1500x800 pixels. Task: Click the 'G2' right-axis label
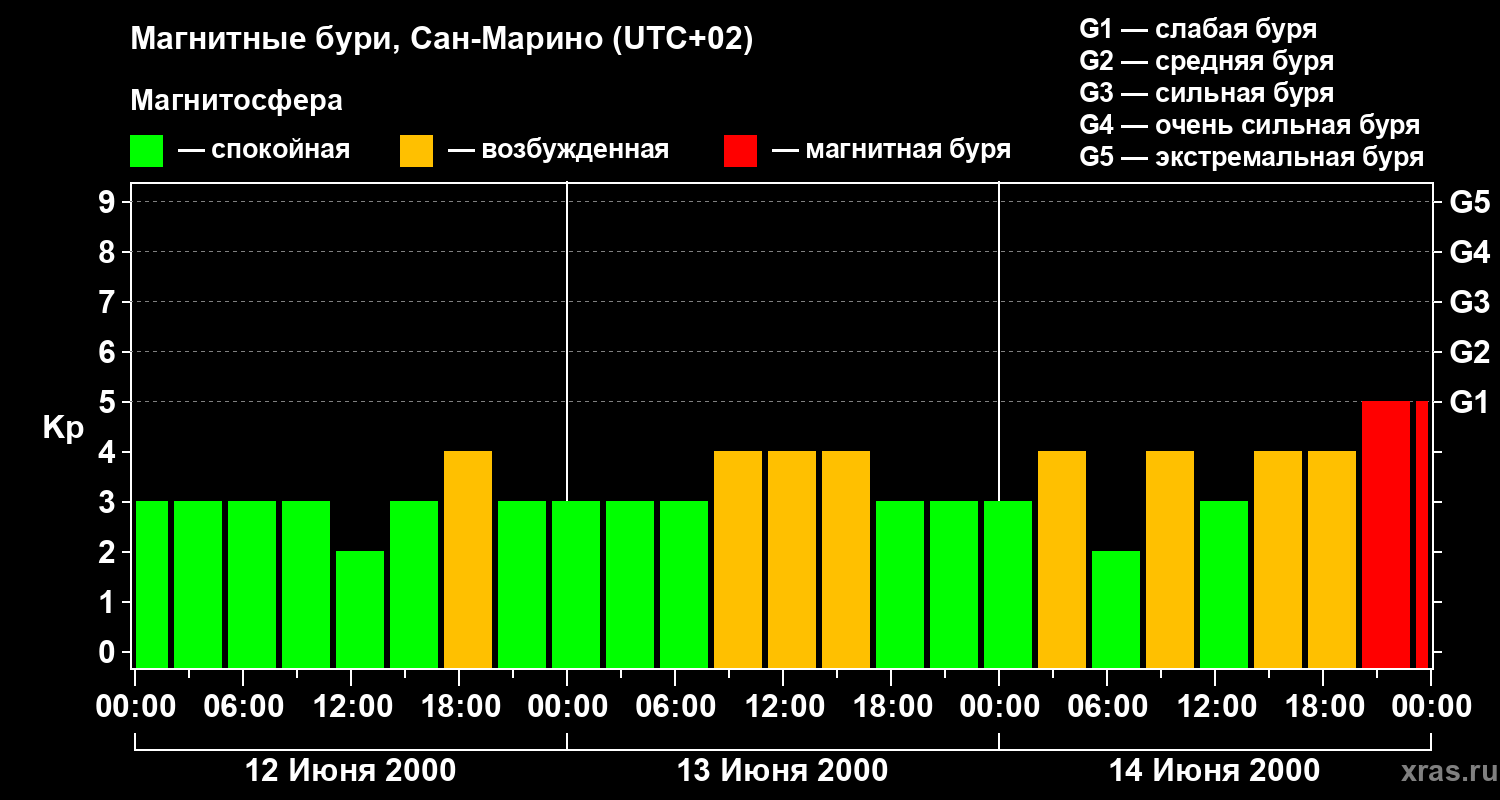(x=1469, y=352)
